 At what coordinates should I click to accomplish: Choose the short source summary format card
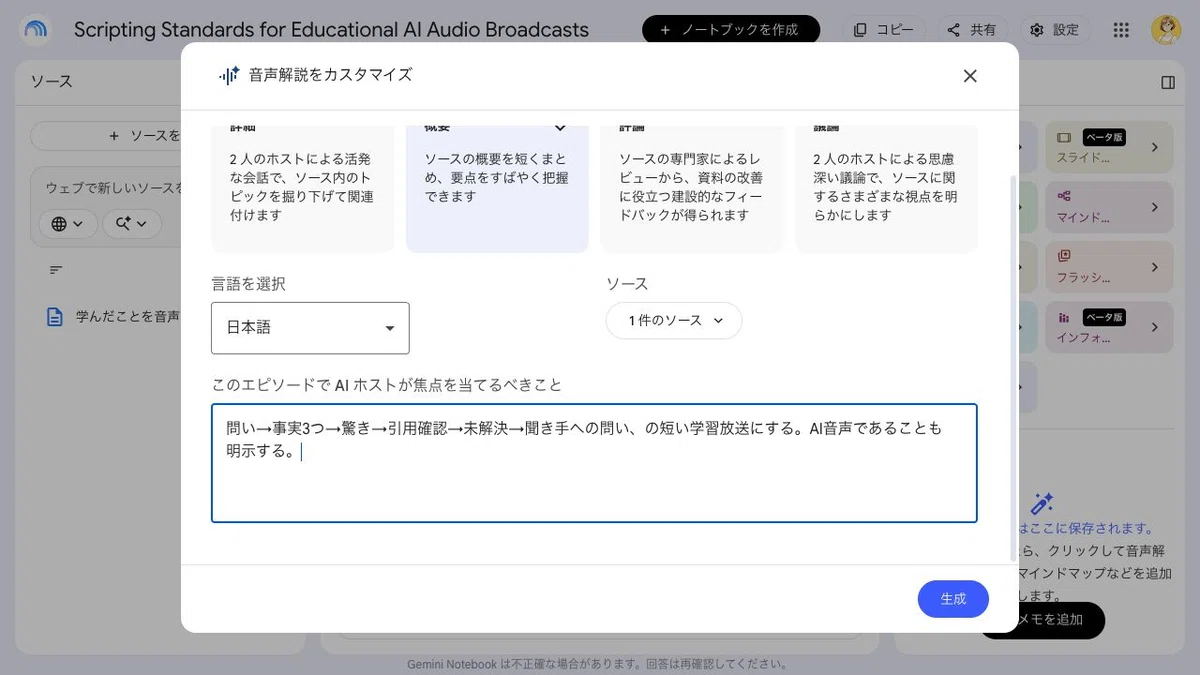(x=497, y=188)
